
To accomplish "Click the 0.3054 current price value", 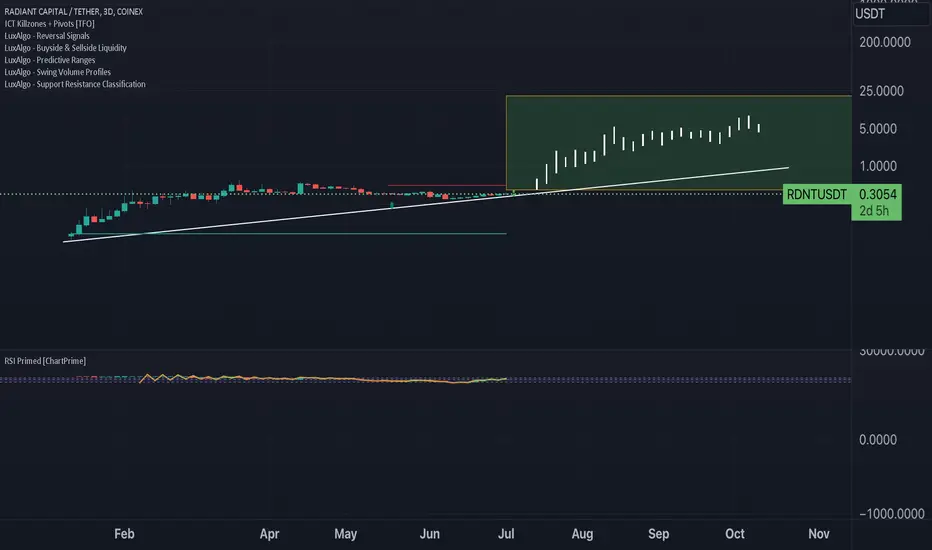I will pyautogui.click(x=878, y=194).
